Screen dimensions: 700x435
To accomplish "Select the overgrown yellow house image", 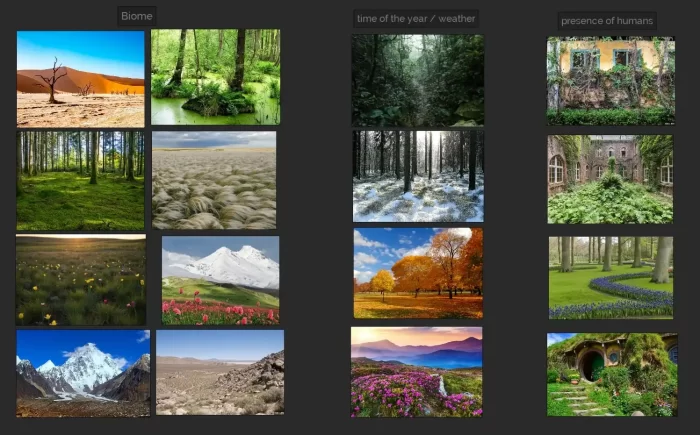I will pos(611,81).
